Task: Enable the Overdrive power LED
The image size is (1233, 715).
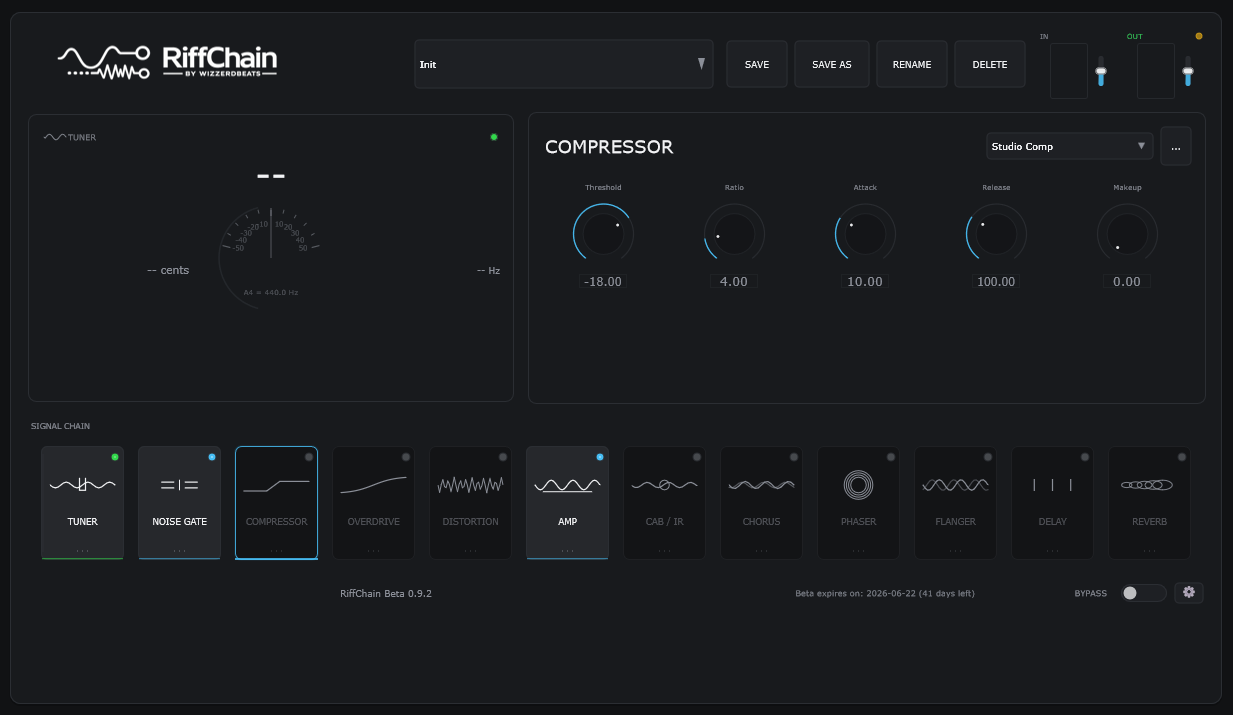Action: 405,457
